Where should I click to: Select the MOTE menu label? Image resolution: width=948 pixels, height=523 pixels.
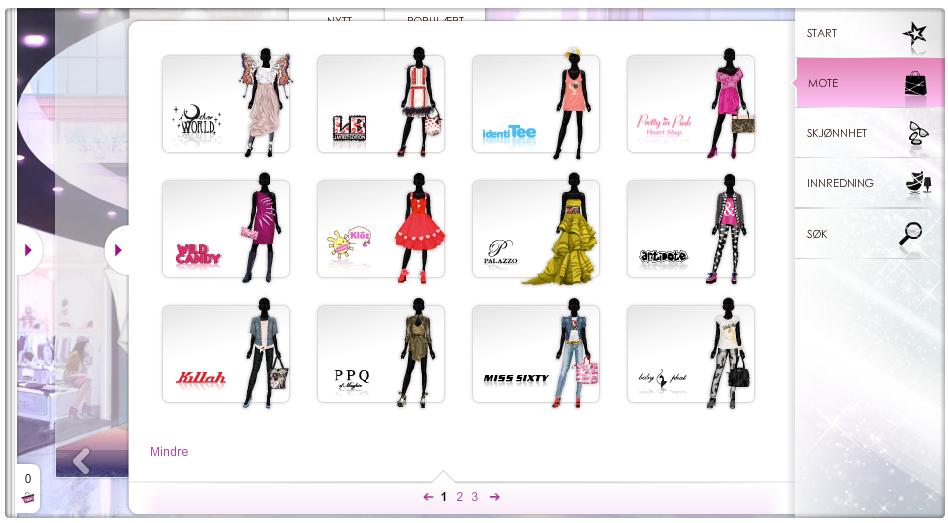tap(823, 83)
